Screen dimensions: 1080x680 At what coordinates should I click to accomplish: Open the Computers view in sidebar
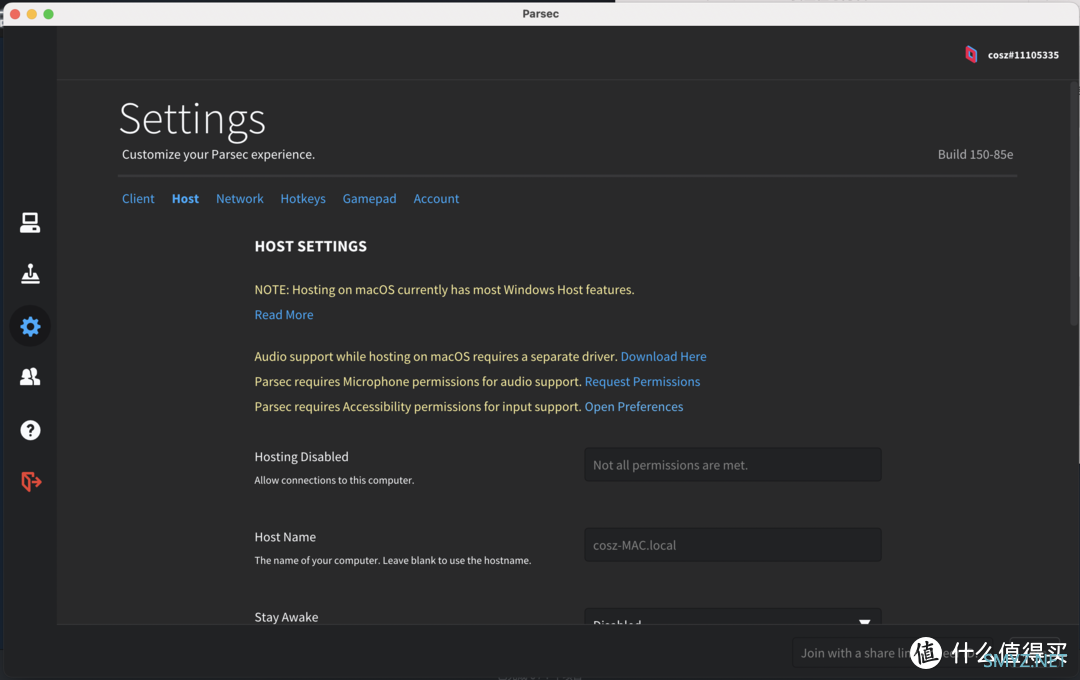point(30,223)
